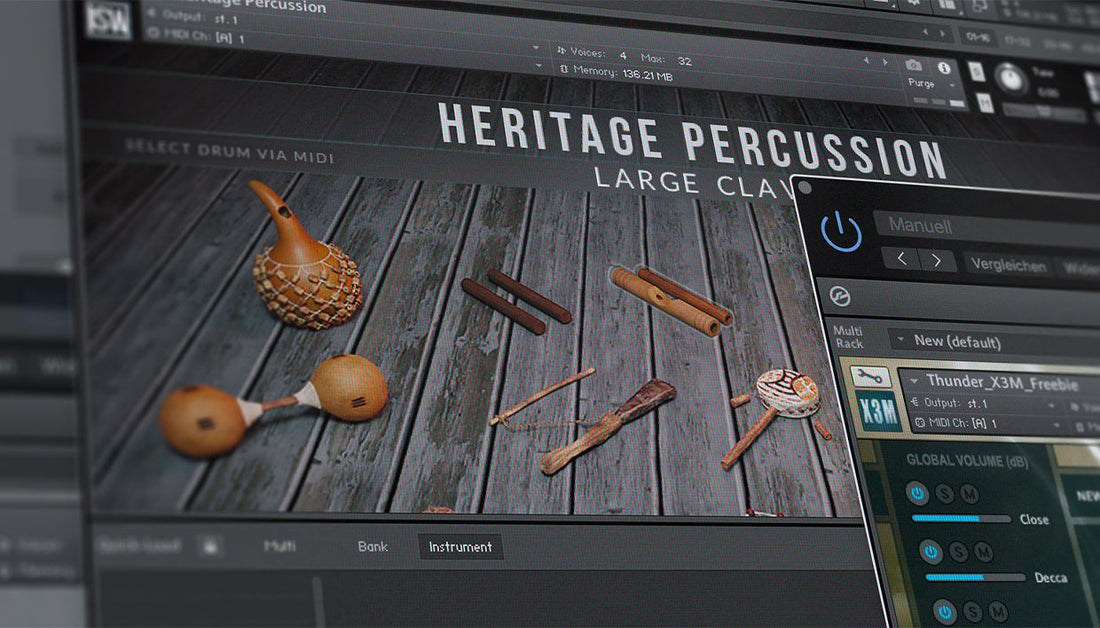This screenshot has width=1100, height=628.
Task: Open the Multi Rack New (default) dropdown
Action: pyautogui.click(x=995, y=342)
